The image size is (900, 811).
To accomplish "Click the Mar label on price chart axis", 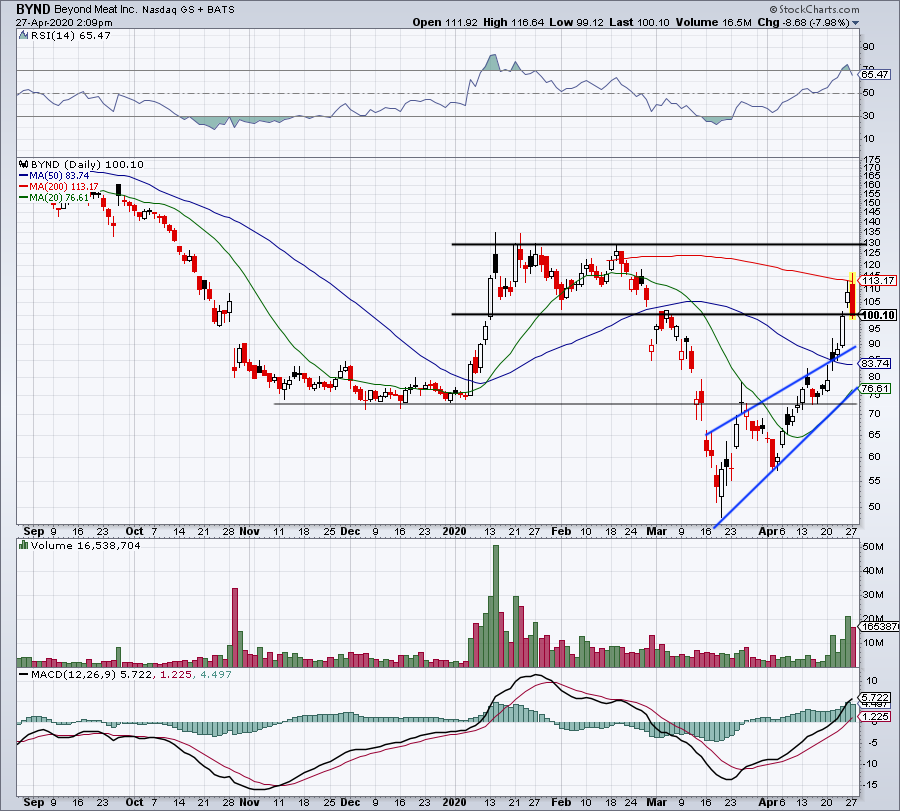I will [x=656, y=531].
